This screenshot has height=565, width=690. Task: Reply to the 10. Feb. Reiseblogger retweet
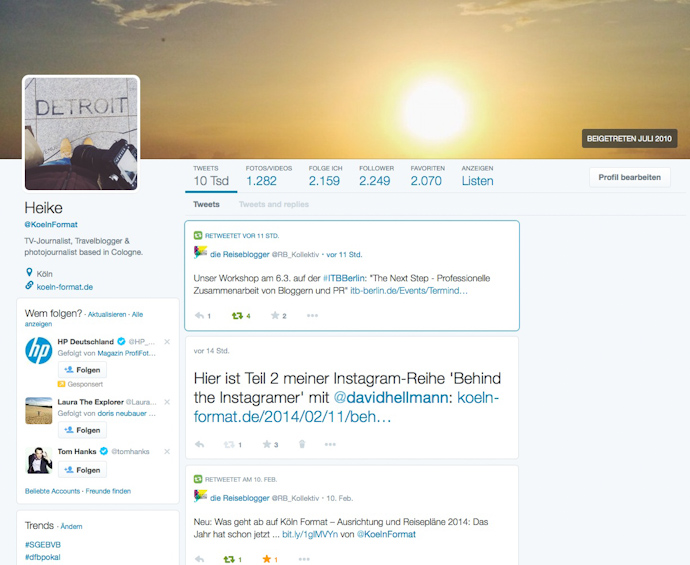click(199, 559)
